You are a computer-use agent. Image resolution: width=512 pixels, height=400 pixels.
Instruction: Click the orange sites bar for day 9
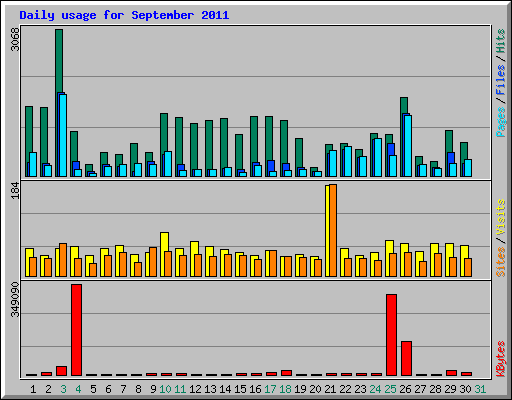(153, 262)
